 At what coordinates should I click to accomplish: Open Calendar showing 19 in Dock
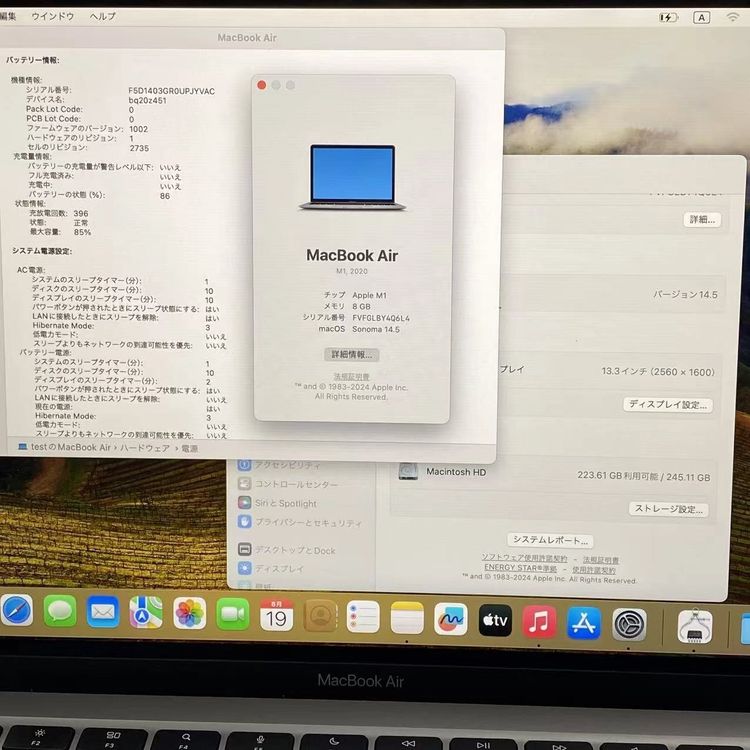tap(276, 615)
